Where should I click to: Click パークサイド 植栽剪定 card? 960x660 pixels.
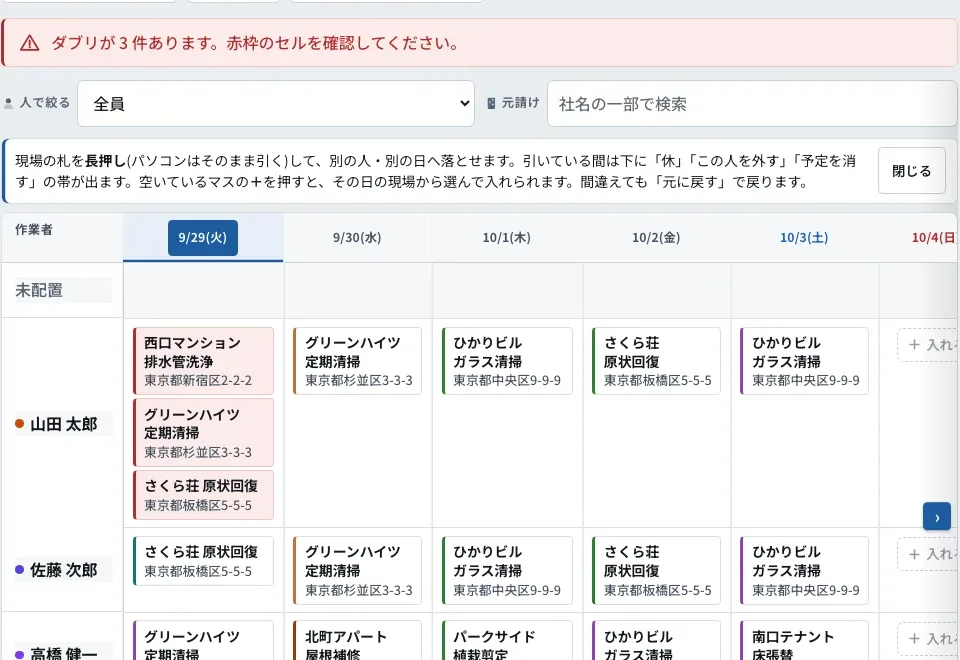[507, 640]
